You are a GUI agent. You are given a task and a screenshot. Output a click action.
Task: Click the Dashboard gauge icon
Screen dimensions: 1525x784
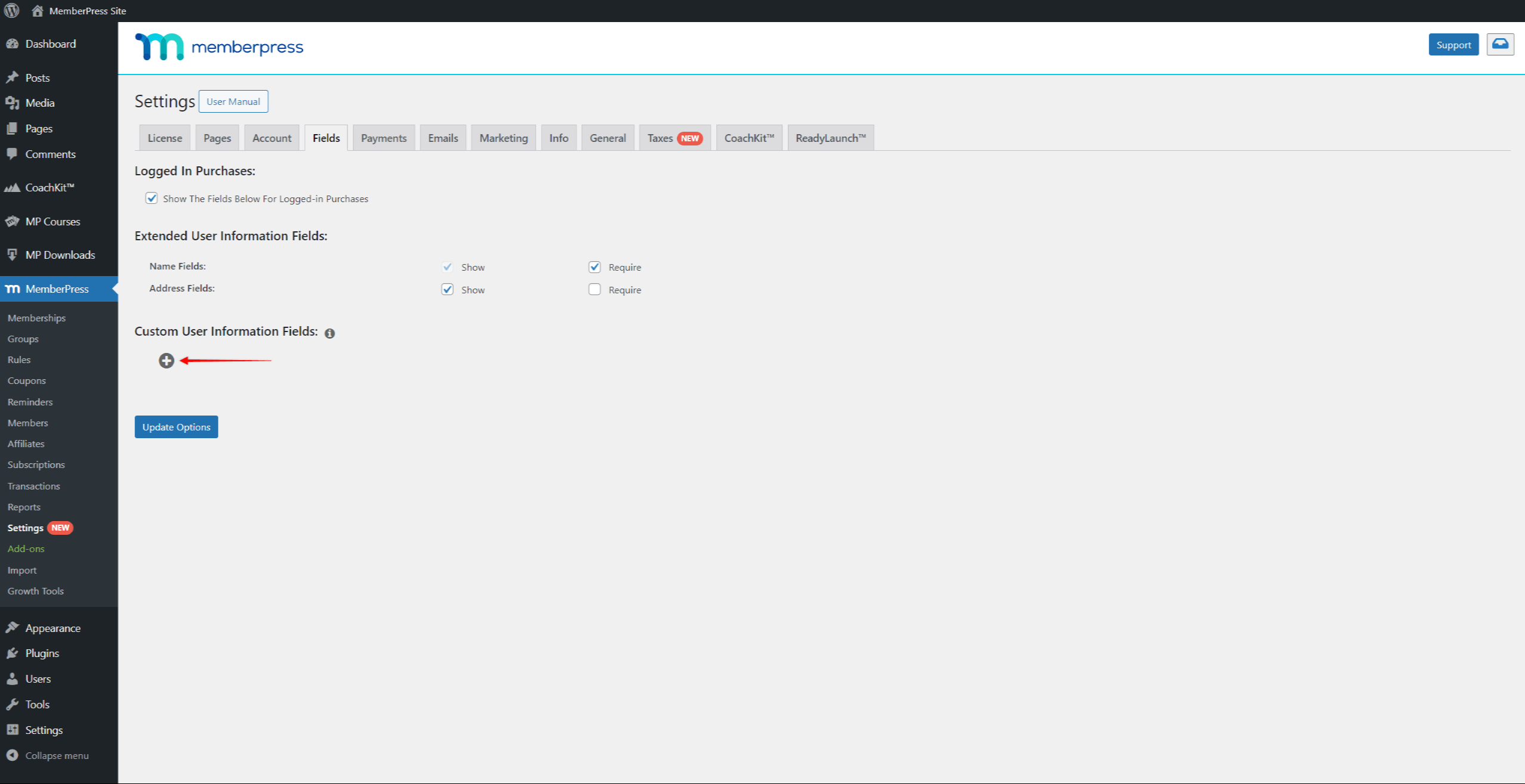click(x=13, y=44)
